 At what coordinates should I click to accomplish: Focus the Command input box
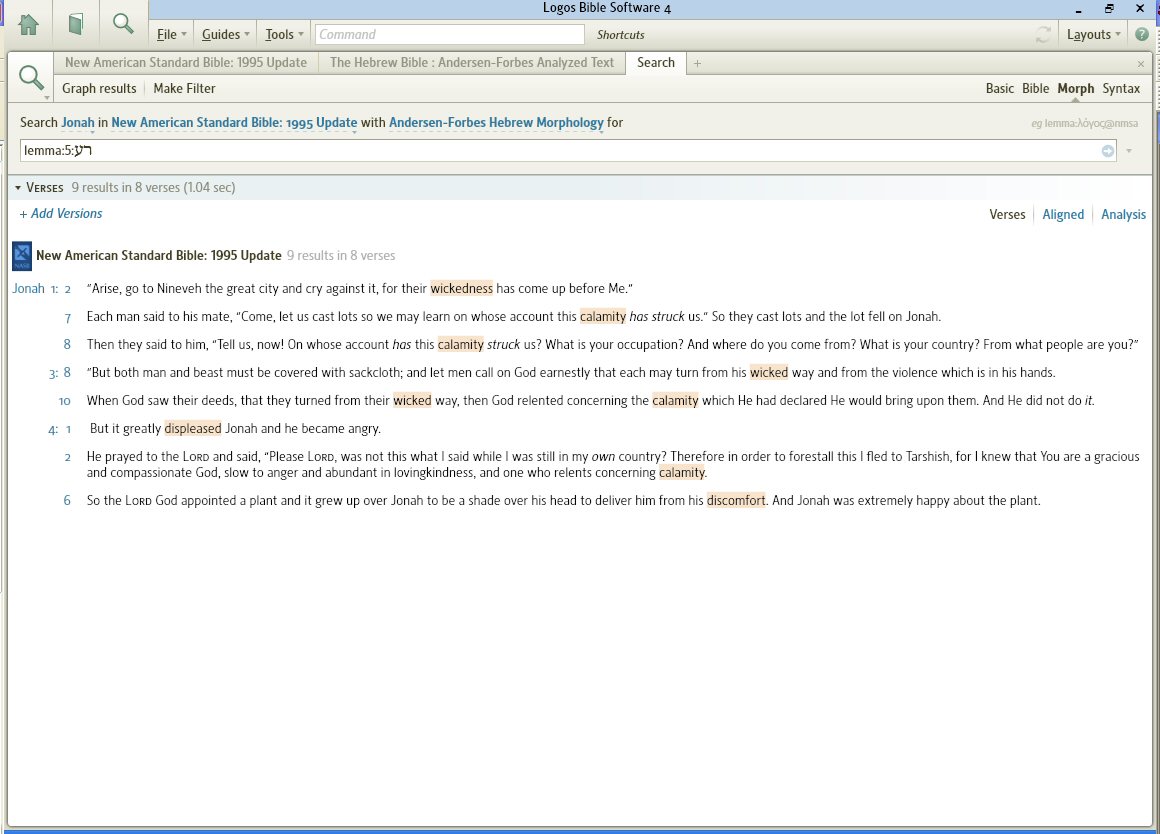[450, 35]
